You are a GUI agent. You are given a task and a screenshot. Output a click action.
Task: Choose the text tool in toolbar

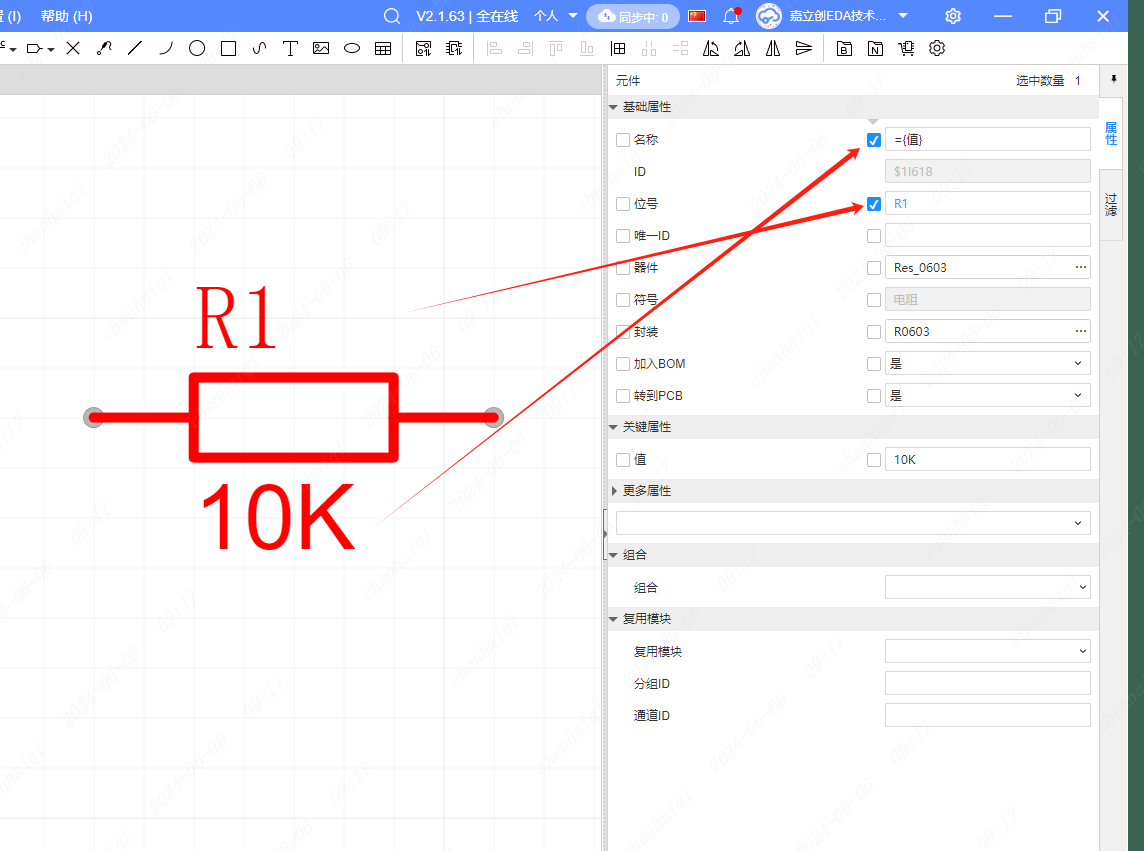290,48
